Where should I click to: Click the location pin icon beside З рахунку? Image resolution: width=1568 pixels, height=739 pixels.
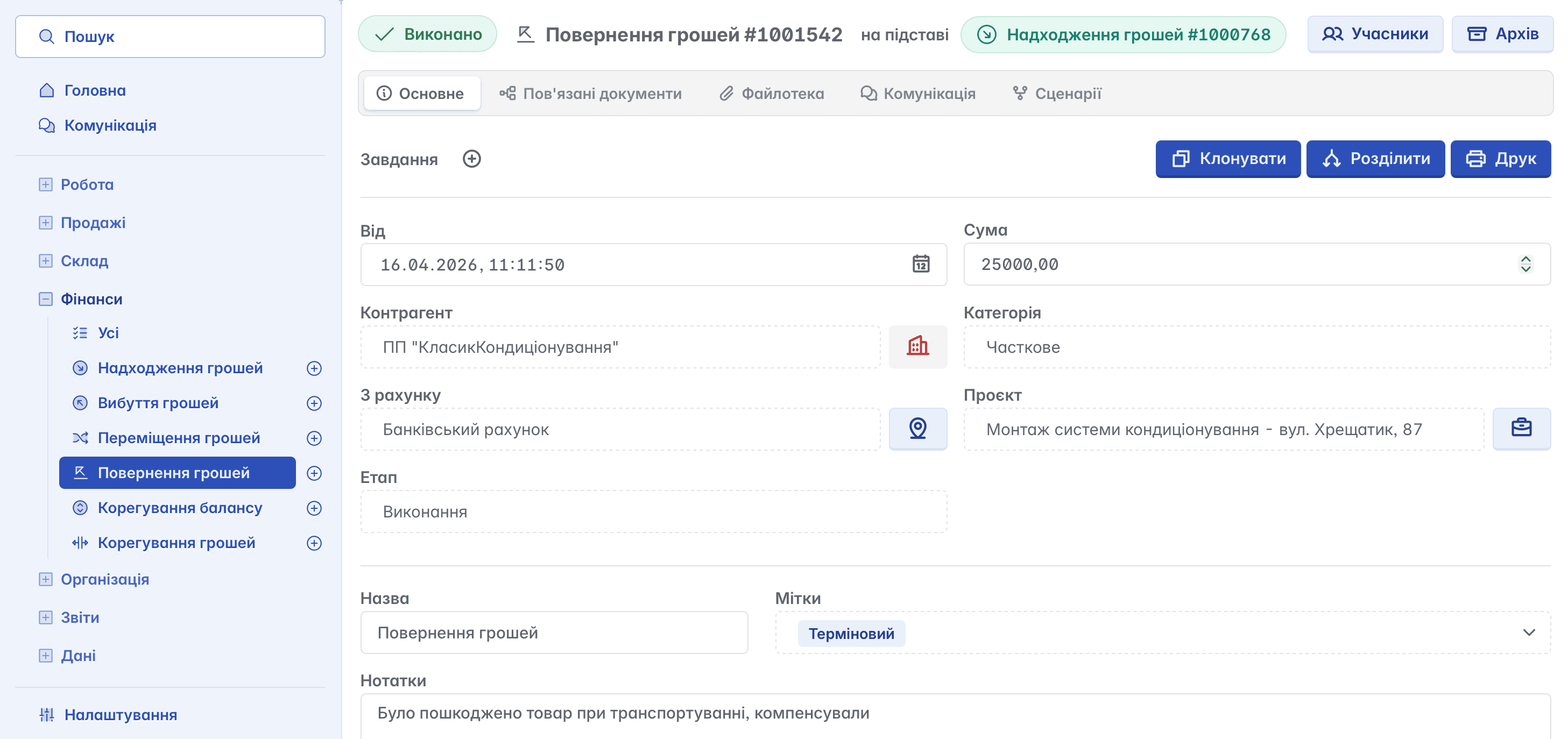(x=917, y=429)
